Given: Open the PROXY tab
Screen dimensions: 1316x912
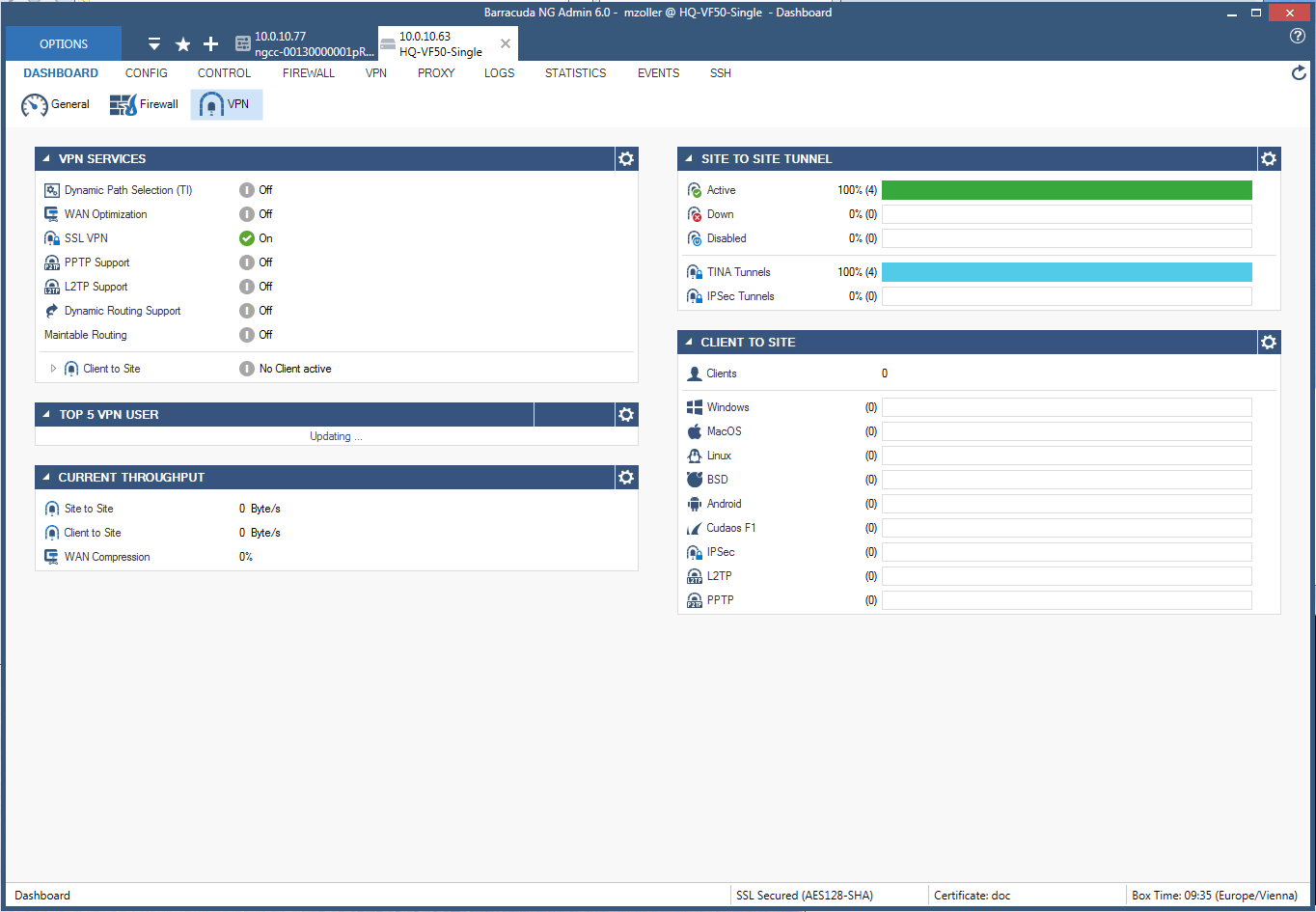Looking at the screenshot, I should pyautogui.click(x=436, y=73).
